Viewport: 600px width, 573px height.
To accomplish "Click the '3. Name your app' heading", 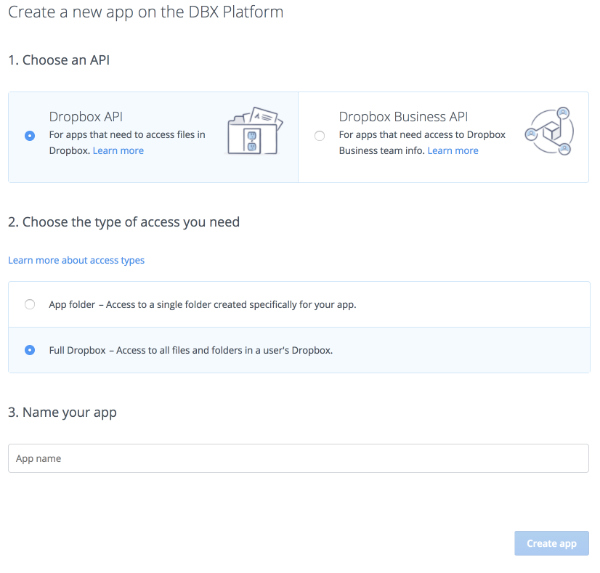I will click(62, 412).
